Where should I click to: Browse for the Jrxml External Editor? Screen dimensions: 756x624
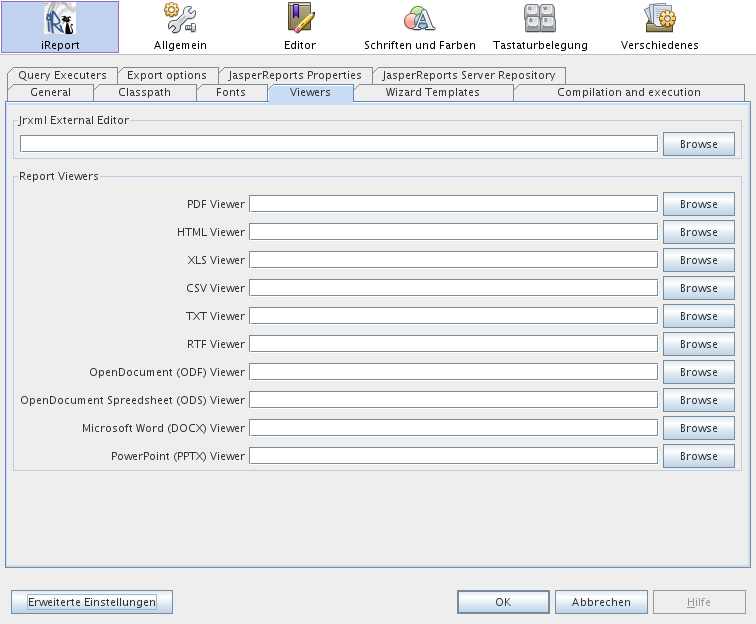coord(698,144)
